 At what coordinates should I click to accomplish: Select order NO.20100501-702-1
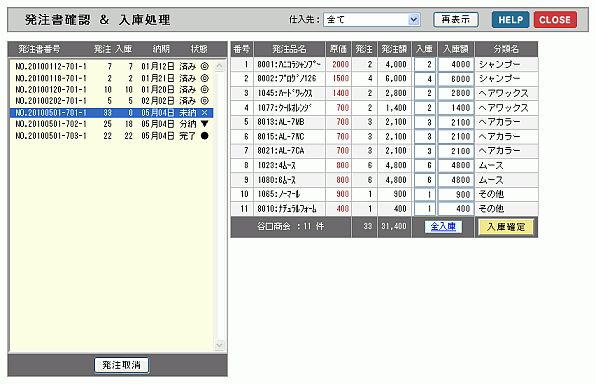tap(111, 124)
